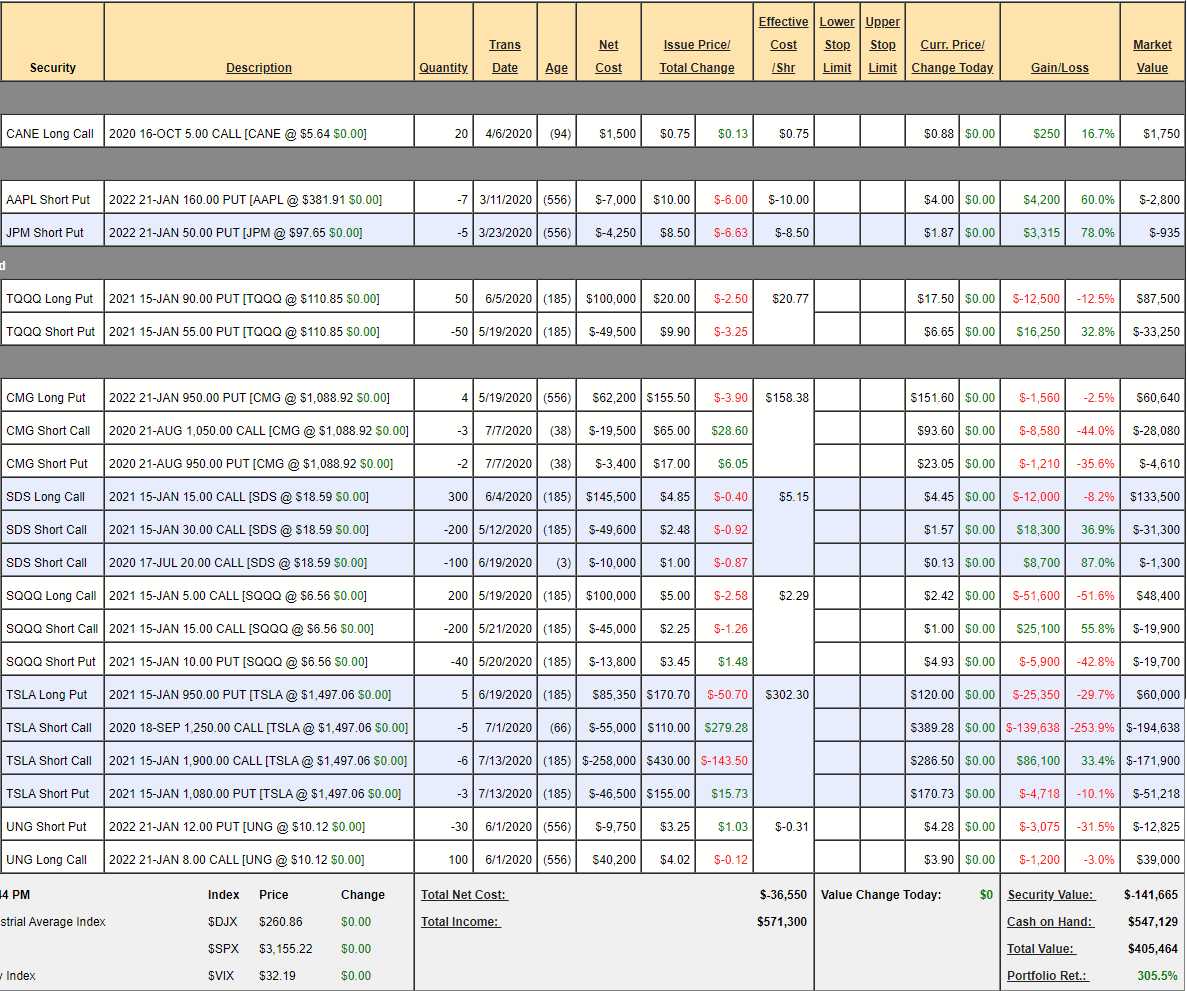Open the Security Value link
Viewport: 1187px width, 991px height.
(1050, 895)
